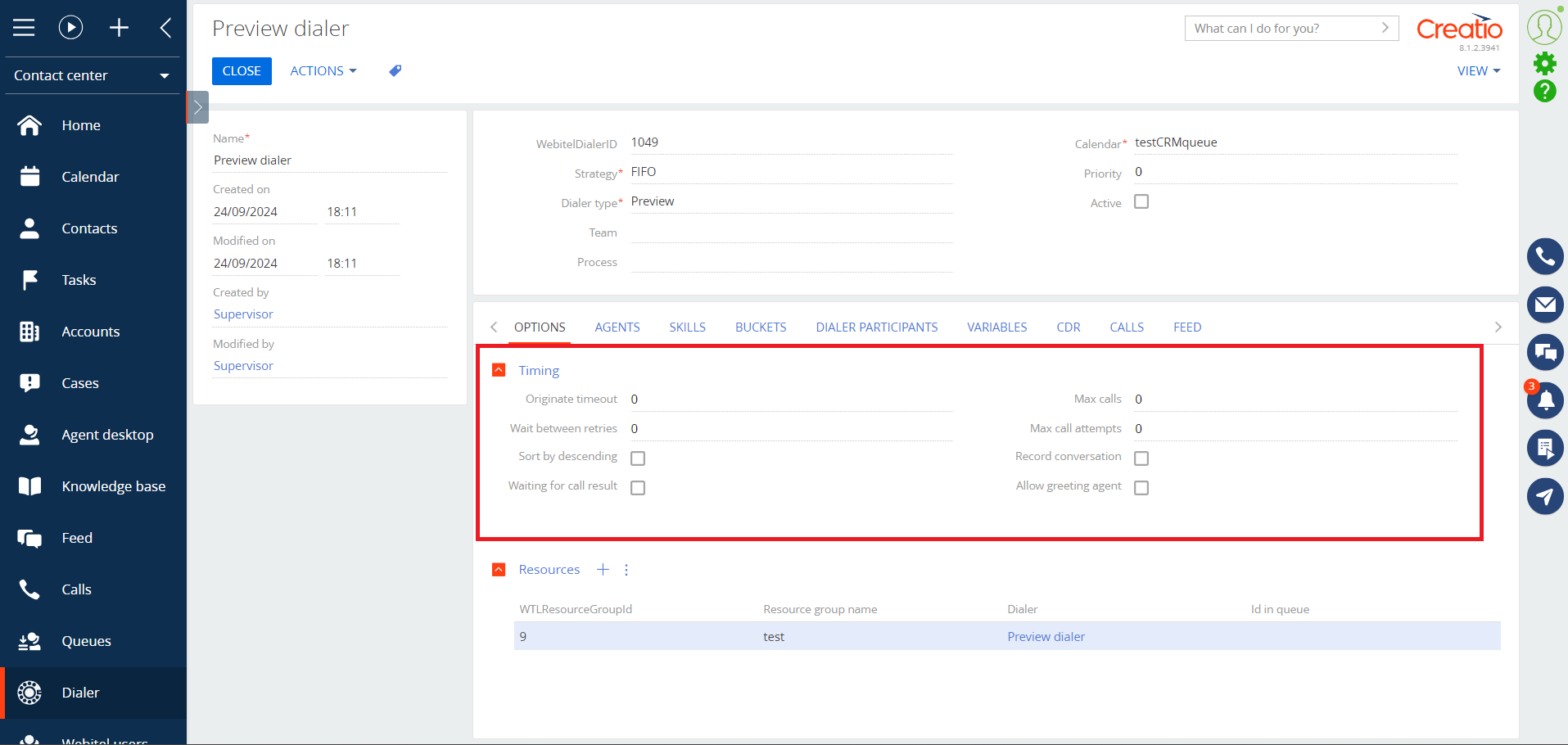Switch to the VARIABLES tab

pos(997,327)
